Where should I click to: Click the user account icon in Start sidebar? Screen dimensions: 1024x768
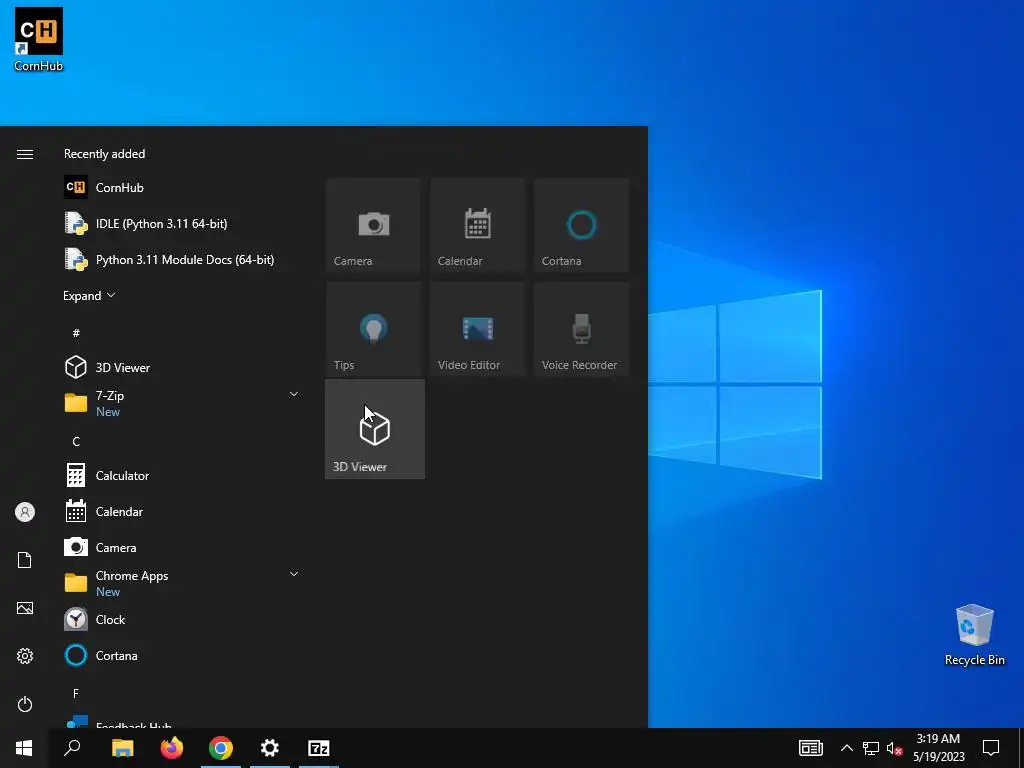[x=25, y=512]
